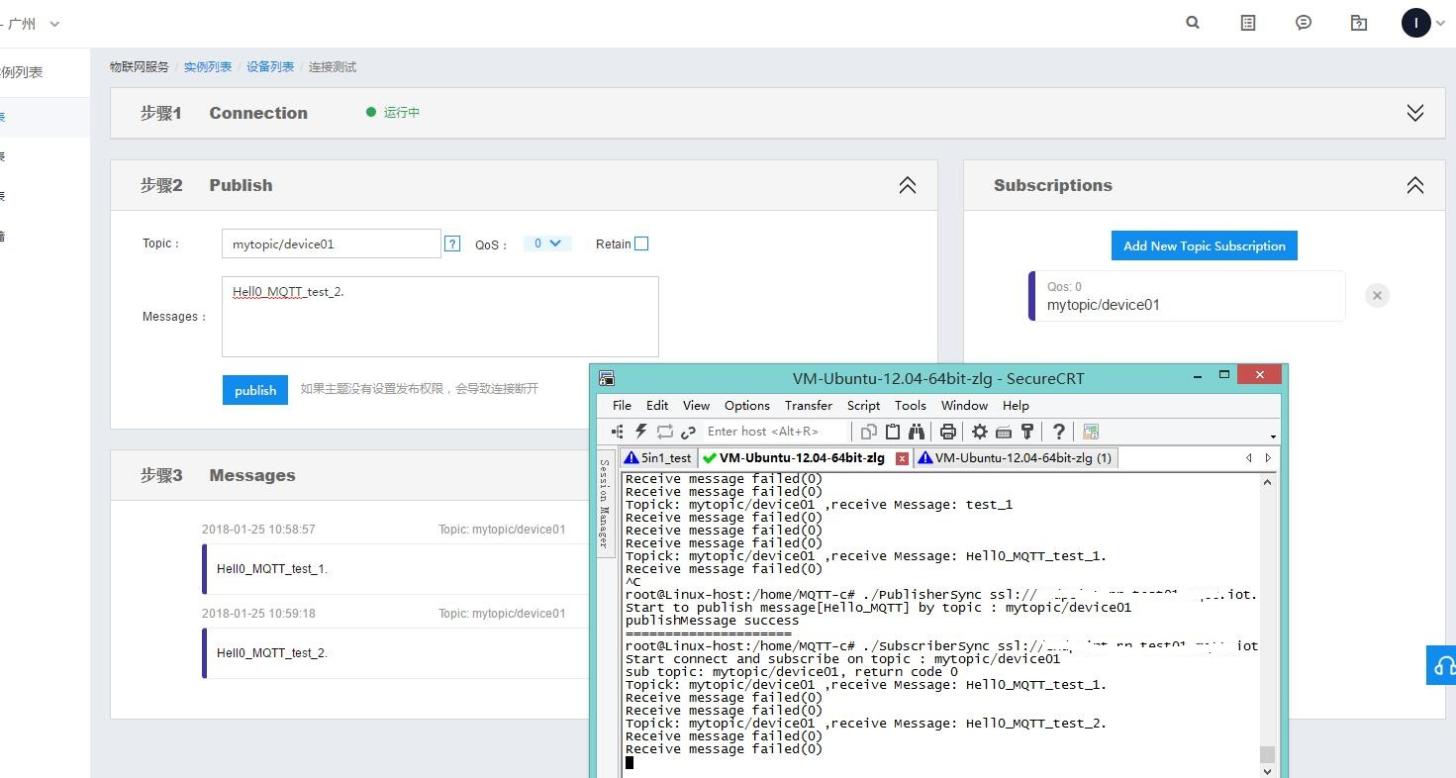
Task: Open SecureCRT File menu
Action: point(622,405)
